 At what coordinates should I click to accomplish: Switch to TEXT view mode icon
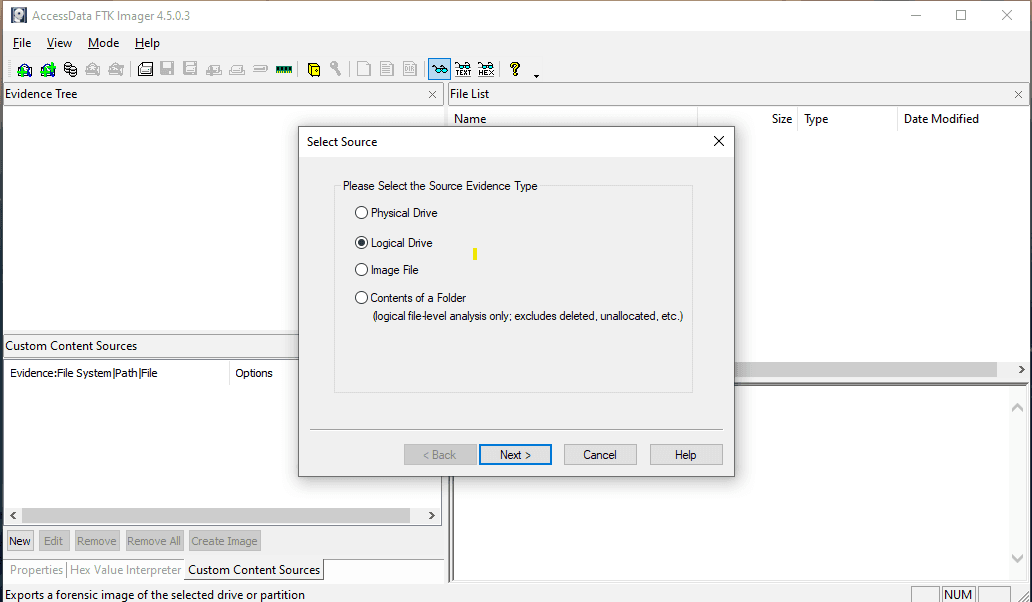[463, 68]
